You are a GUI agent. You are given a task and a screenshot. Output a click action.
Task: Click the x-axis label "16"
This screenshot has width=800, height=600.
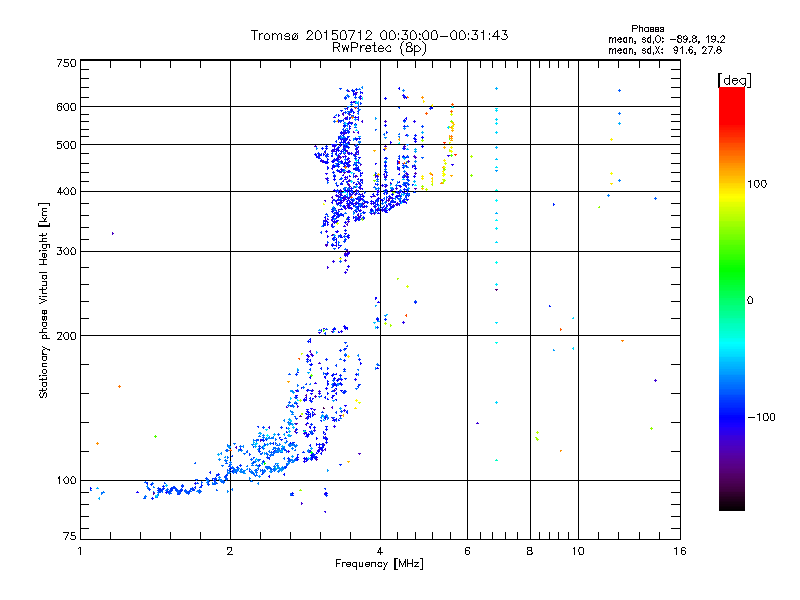[x=680, y=551]
